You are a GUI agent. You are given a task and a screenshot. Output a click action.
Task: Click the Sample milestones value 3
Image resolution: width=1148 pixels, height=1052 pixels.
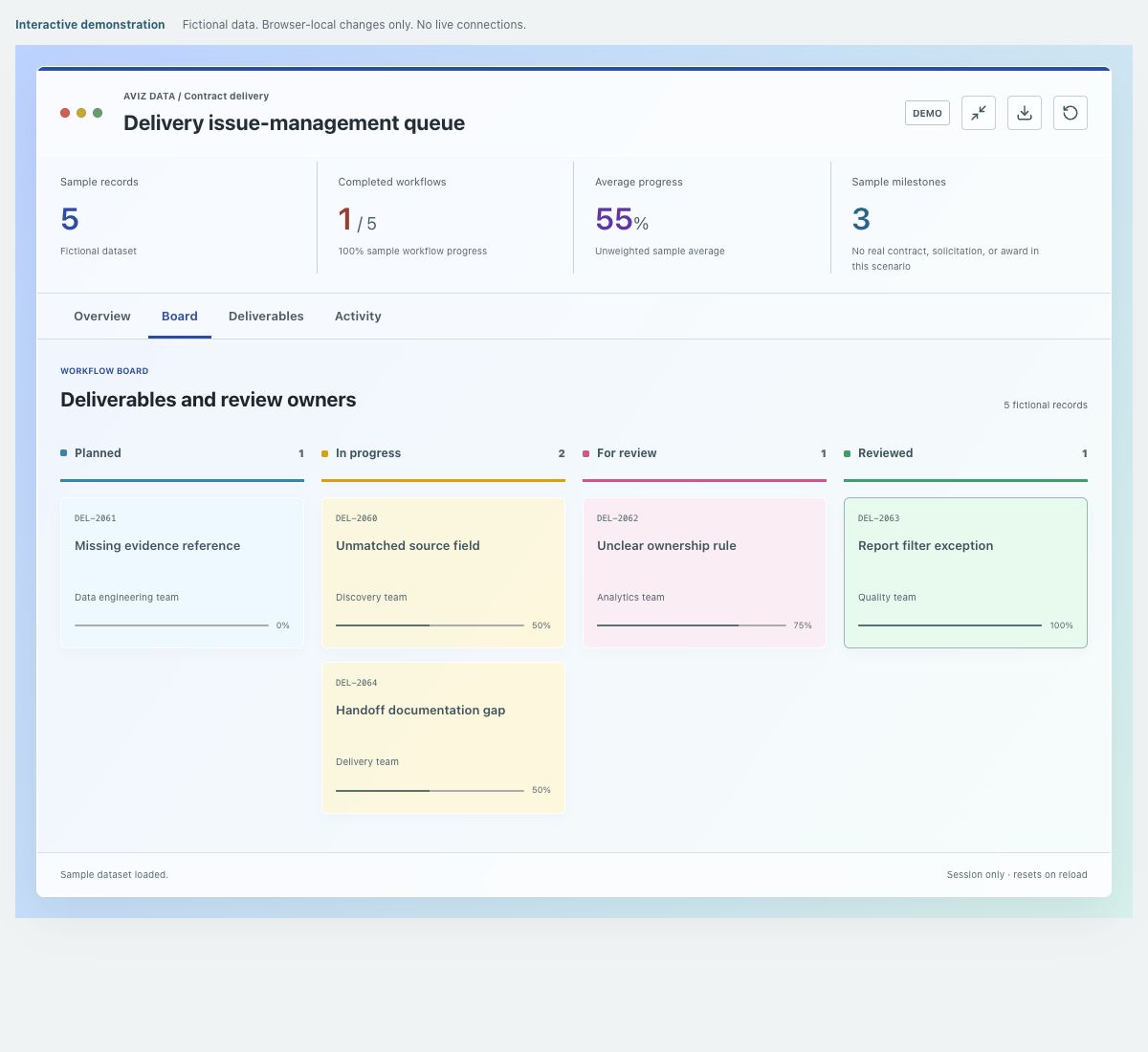click(x=861, y=219)
